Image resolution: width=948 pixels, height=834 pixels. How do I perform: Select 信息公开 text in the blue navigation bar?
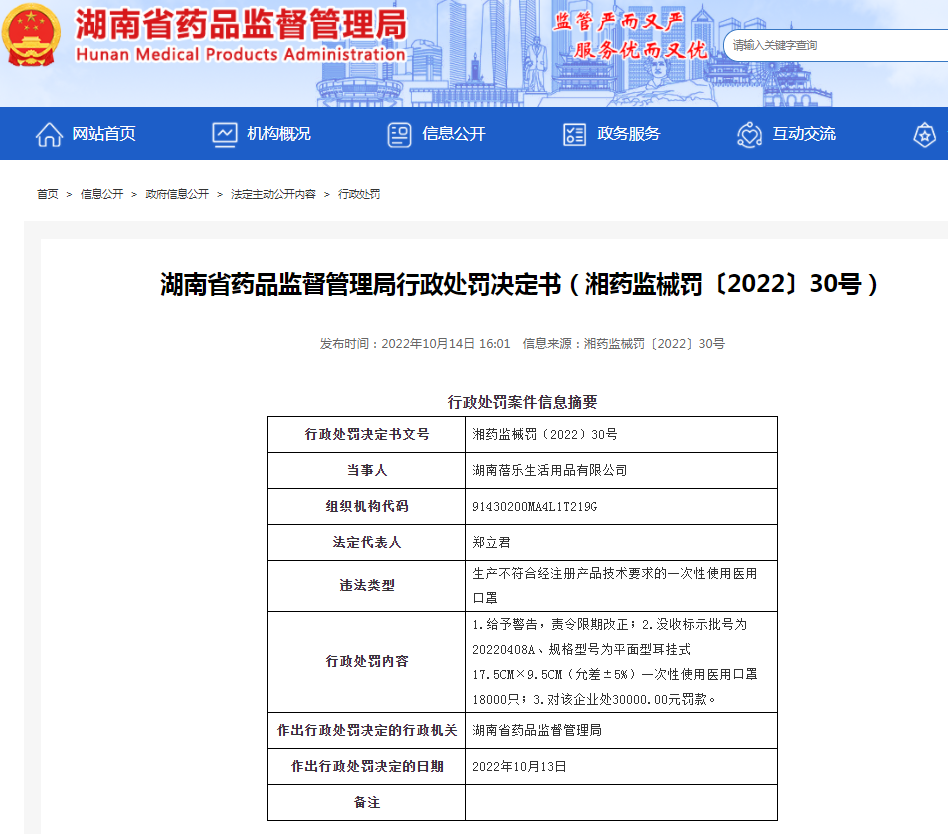[x=453, y=134]
